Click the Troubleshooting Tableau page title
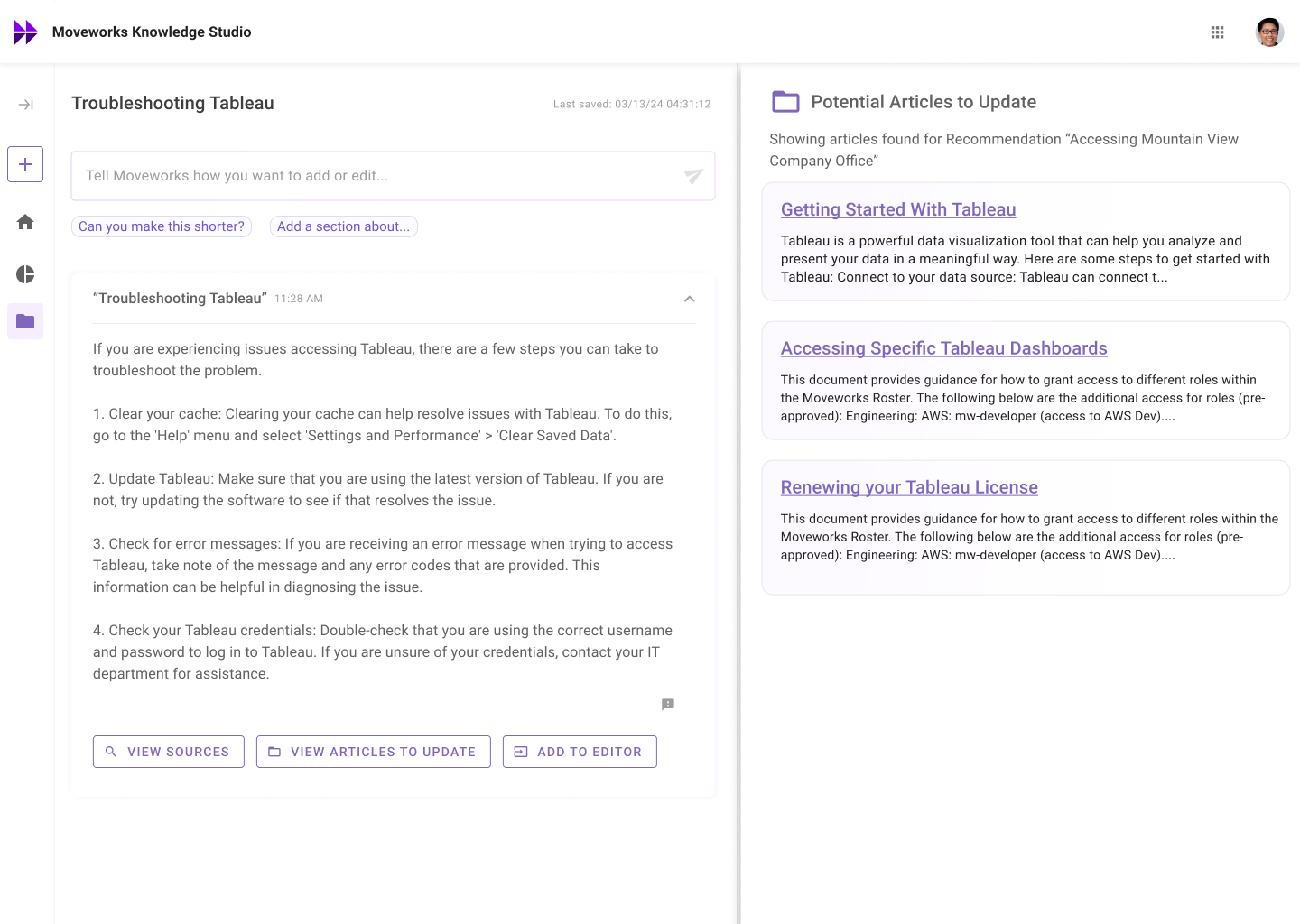 click(x=172, y=103)
